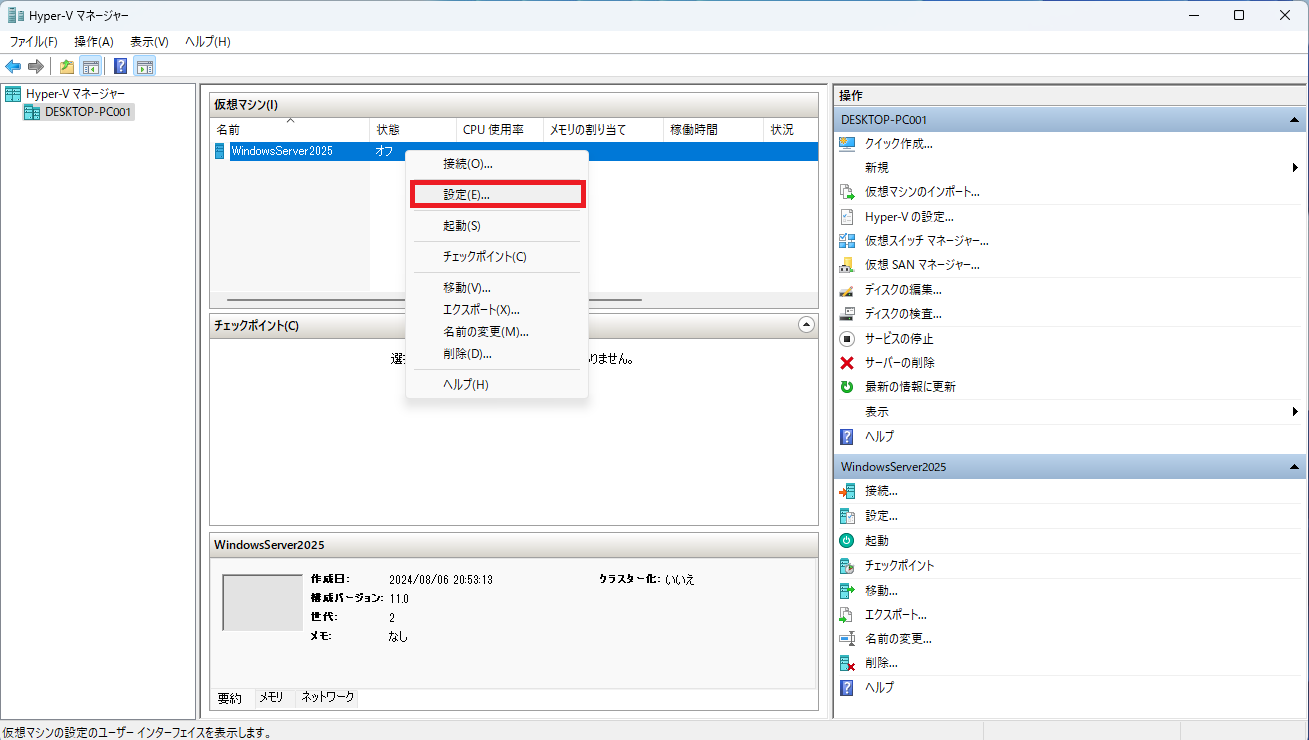Click the red X サーバーの削除 icon
Image resolution: width=1309 pixels, height=740 pixels.
click(x=847, y=362)
